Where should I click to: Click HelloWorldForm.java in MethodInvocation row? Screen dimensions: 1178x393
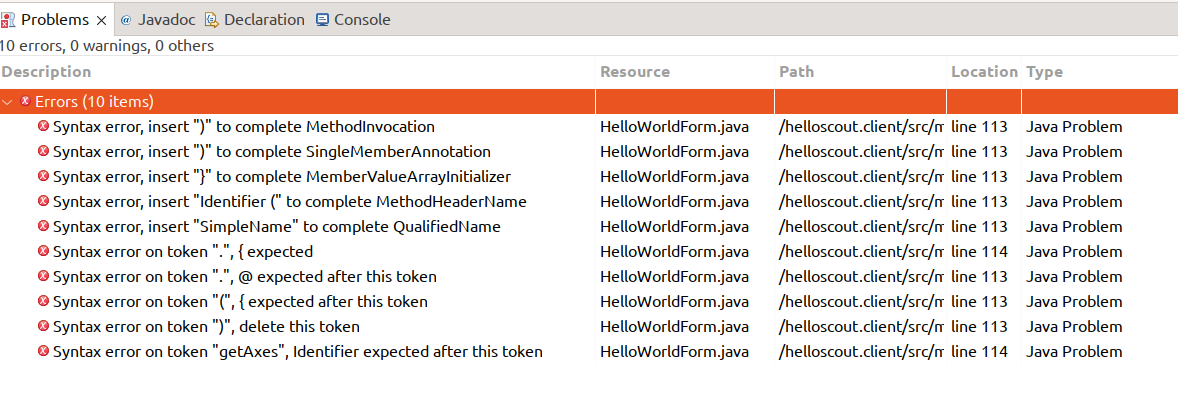click(674, 127)
